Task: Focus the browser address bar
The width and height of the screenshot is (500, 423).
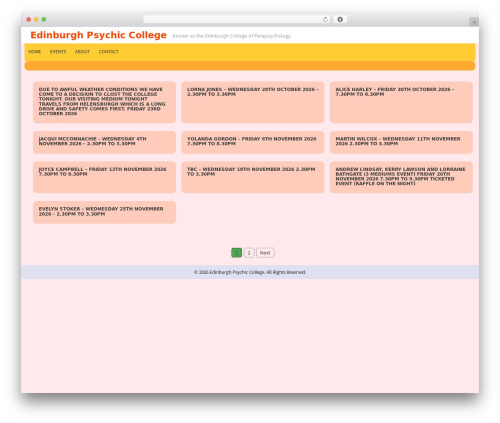Action: 237,20
